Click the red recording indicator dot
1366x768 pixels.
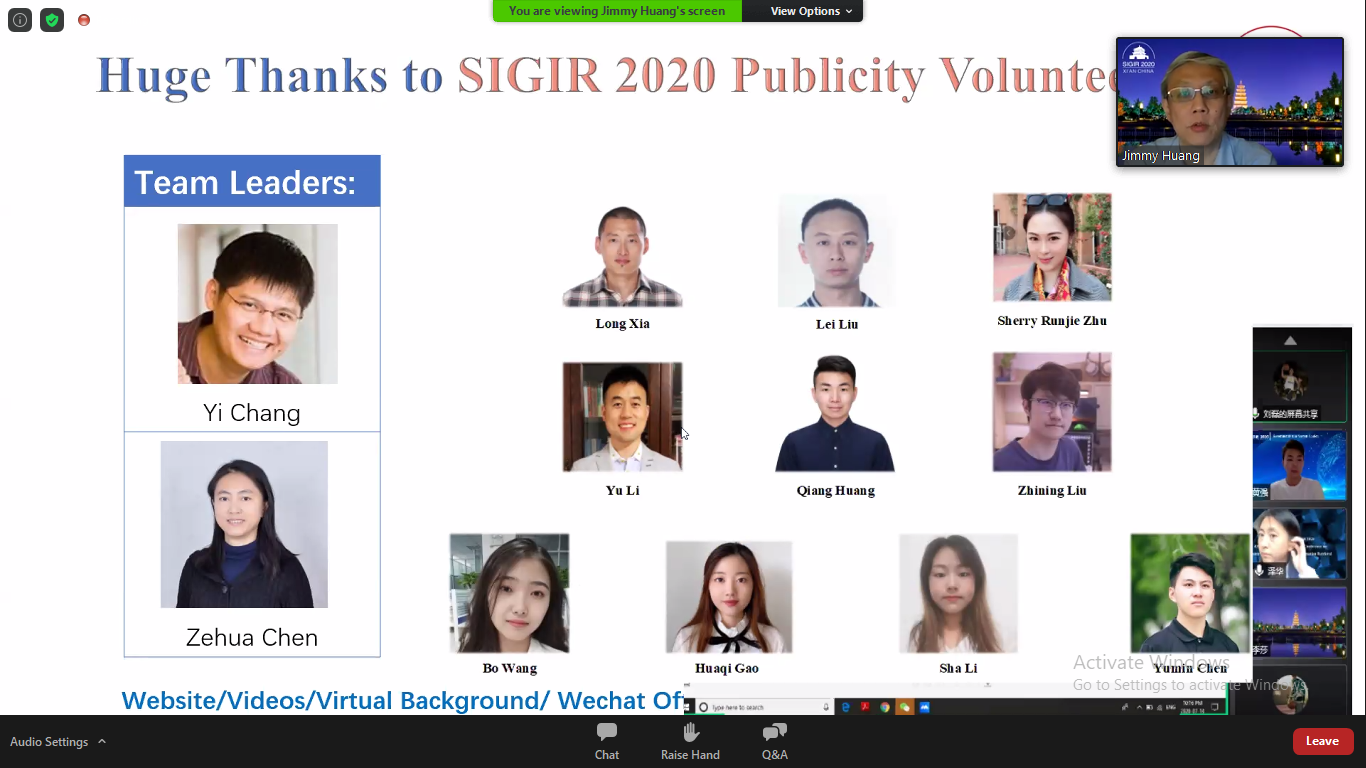click(x=84, y=20)
